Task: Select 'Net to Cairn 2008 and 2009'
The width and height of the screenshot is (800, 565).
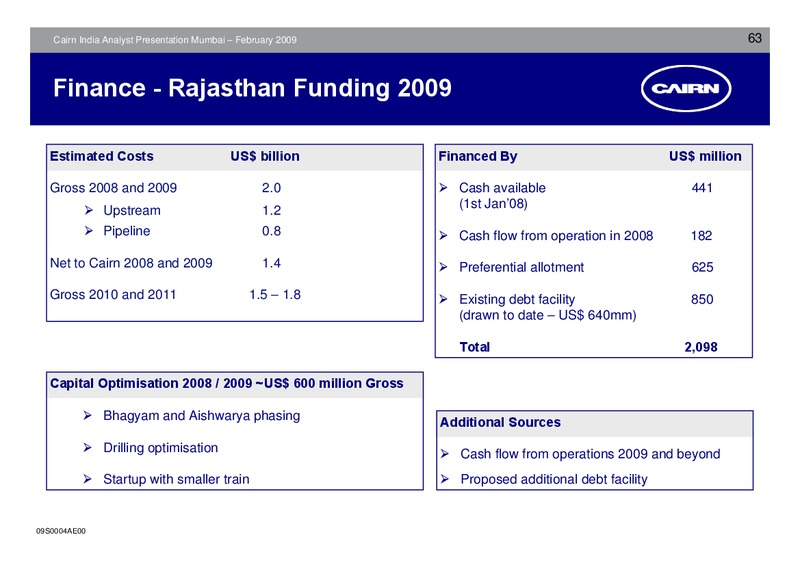Action: pyautogui.click(x=131, y=263)
